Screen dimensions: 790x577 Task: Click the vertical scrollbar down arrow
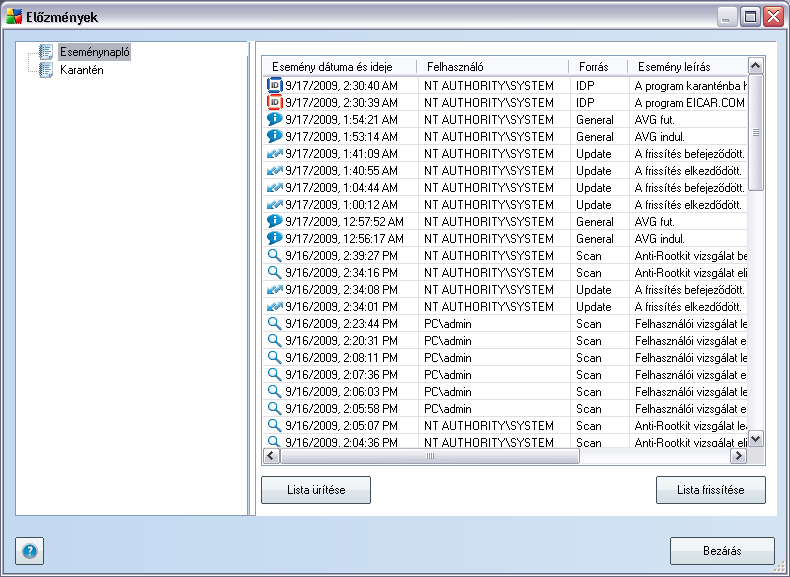[x=756, y=438]
